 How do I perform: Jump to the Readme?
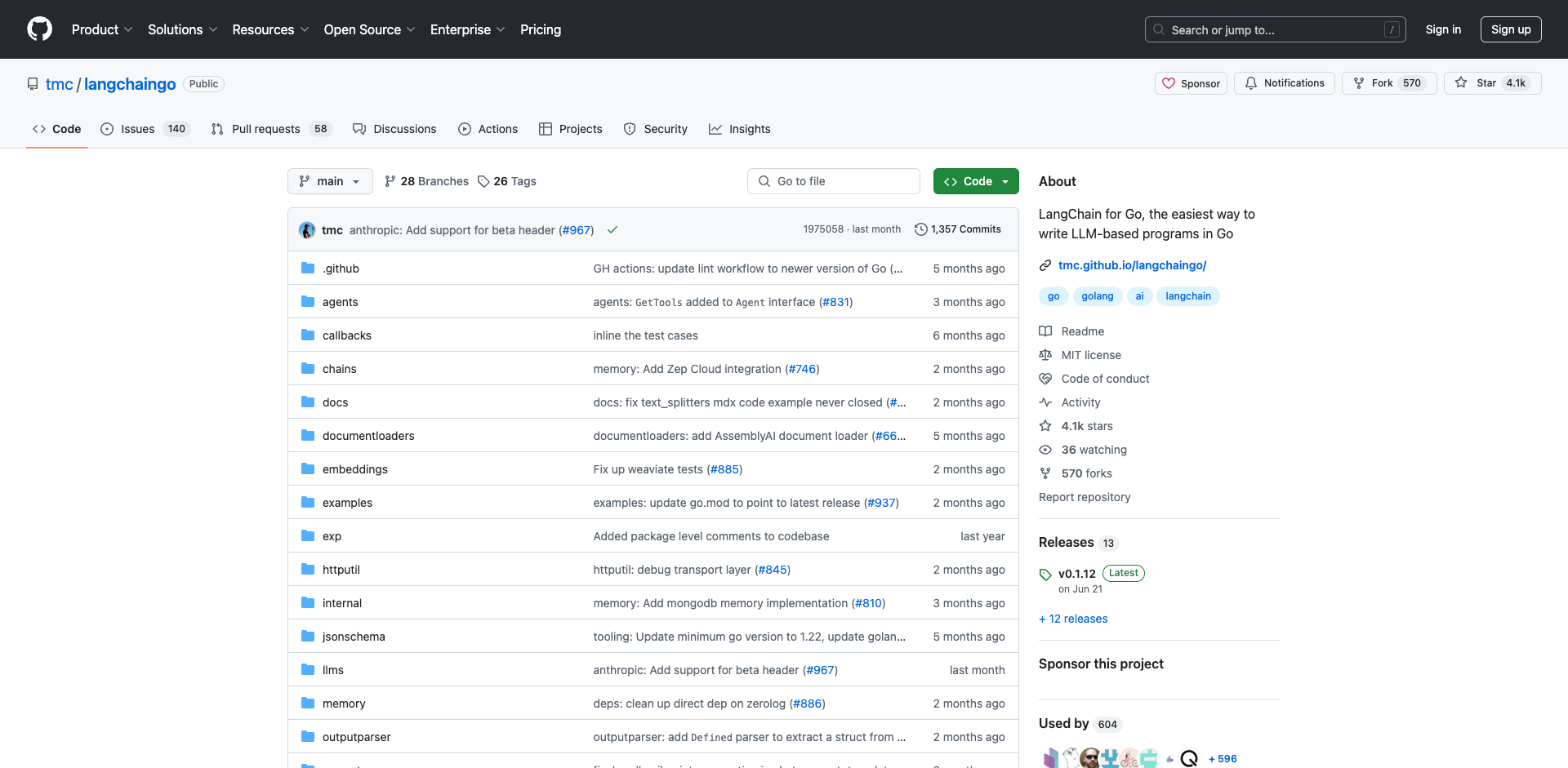[x=1071, y=331]
